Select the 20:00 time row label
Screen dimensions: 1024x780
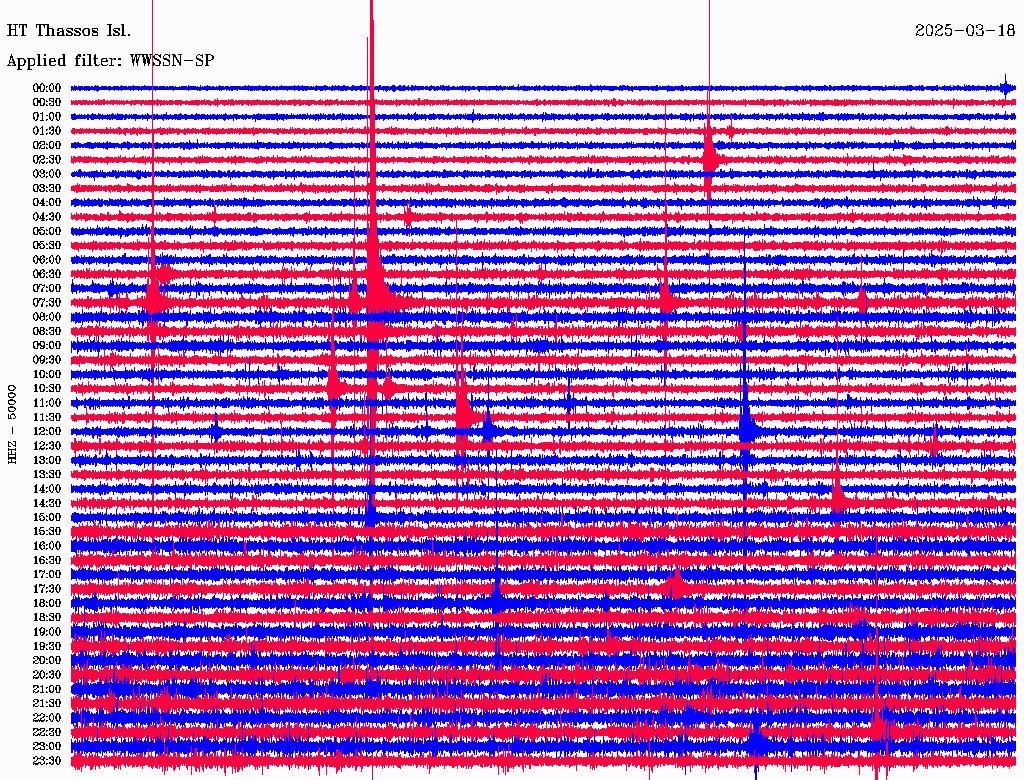[47, 660]
